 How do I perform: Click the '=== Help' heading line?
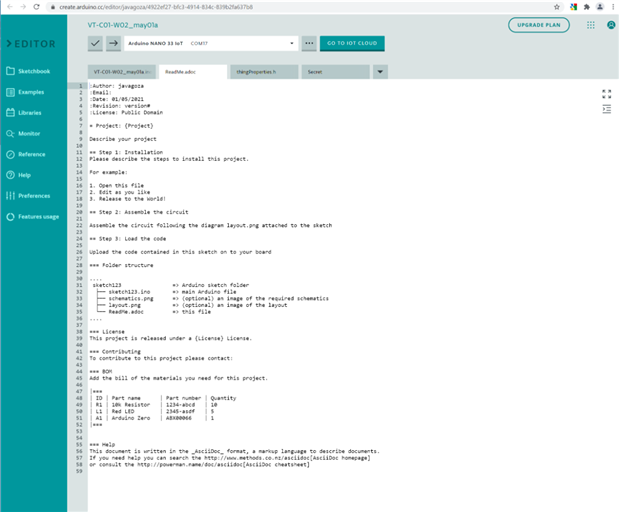coord(102,444)
